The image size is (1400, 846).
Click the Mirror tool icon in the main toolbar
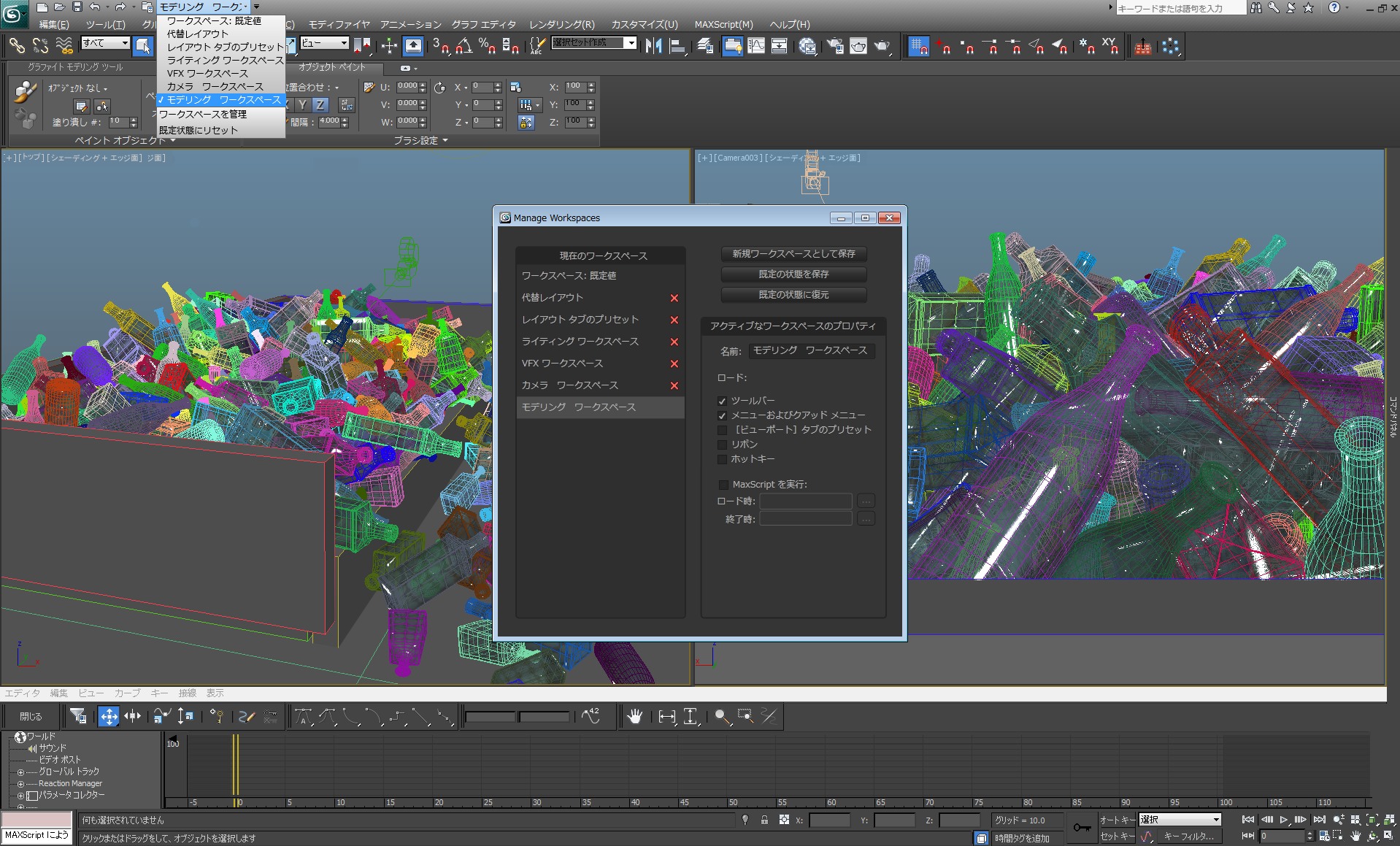653,46
